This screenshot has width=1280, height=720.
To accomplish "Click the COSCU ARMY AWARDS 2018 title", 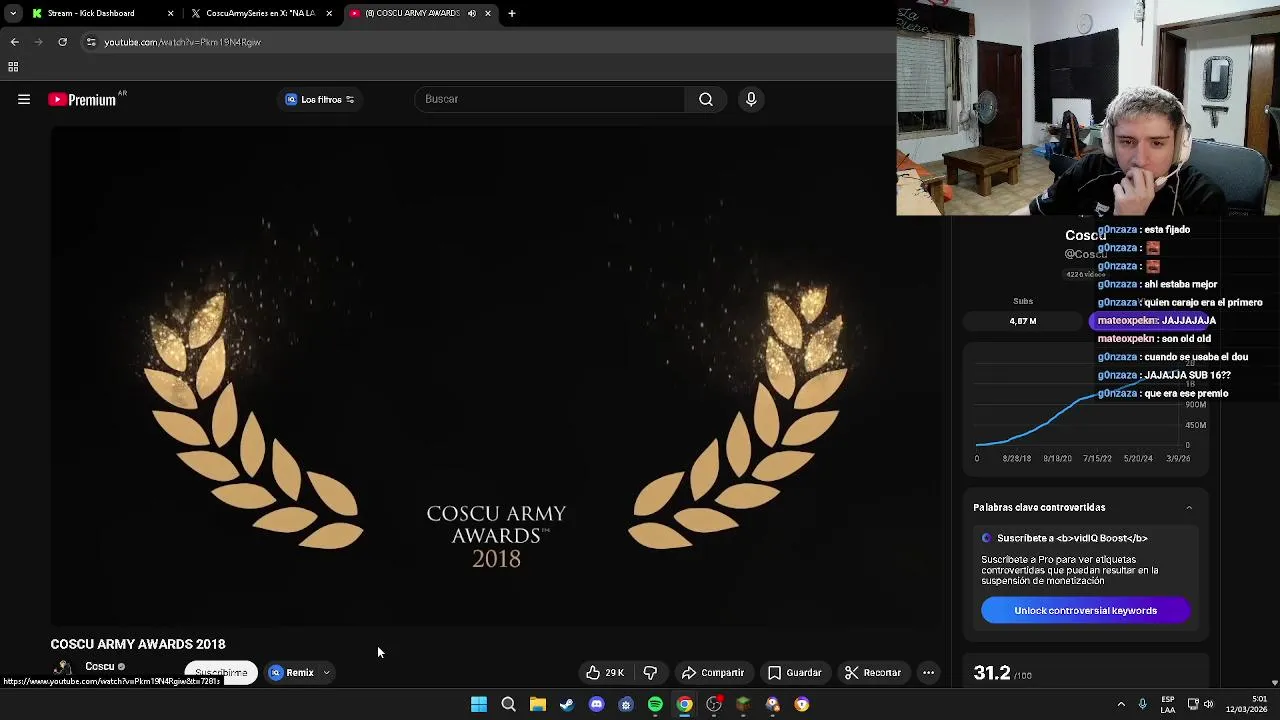I will (138, 644).
